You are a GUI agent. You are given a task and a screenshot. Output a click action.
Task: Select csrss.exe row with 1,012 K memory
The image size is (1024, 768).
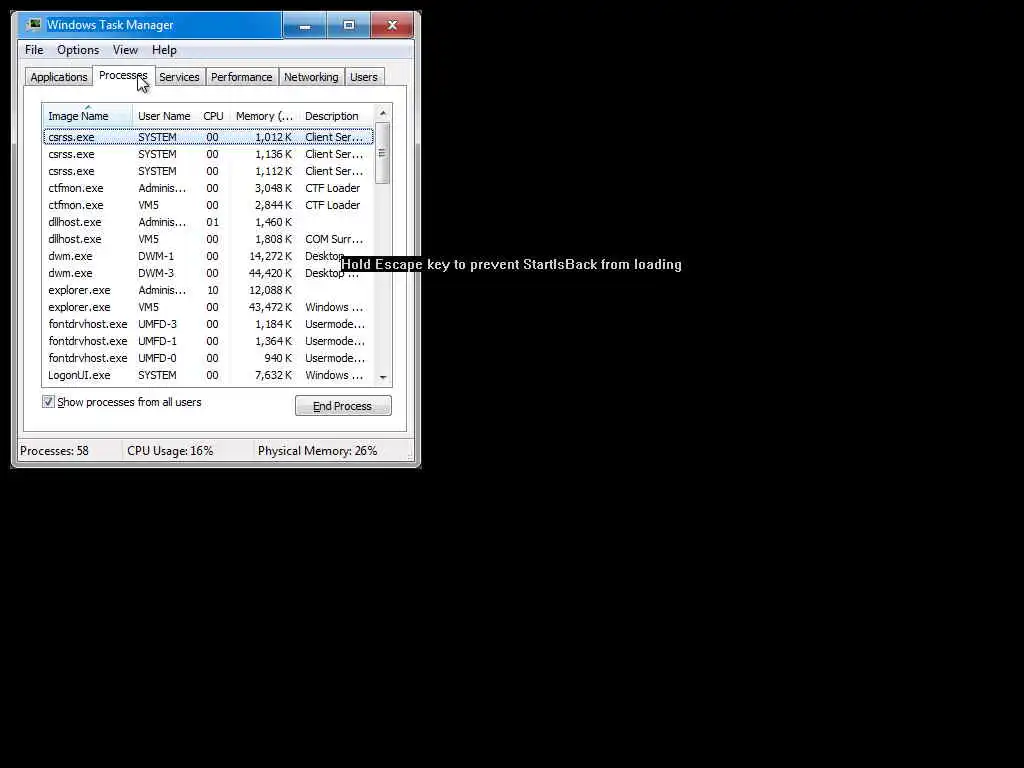[208, 137]
